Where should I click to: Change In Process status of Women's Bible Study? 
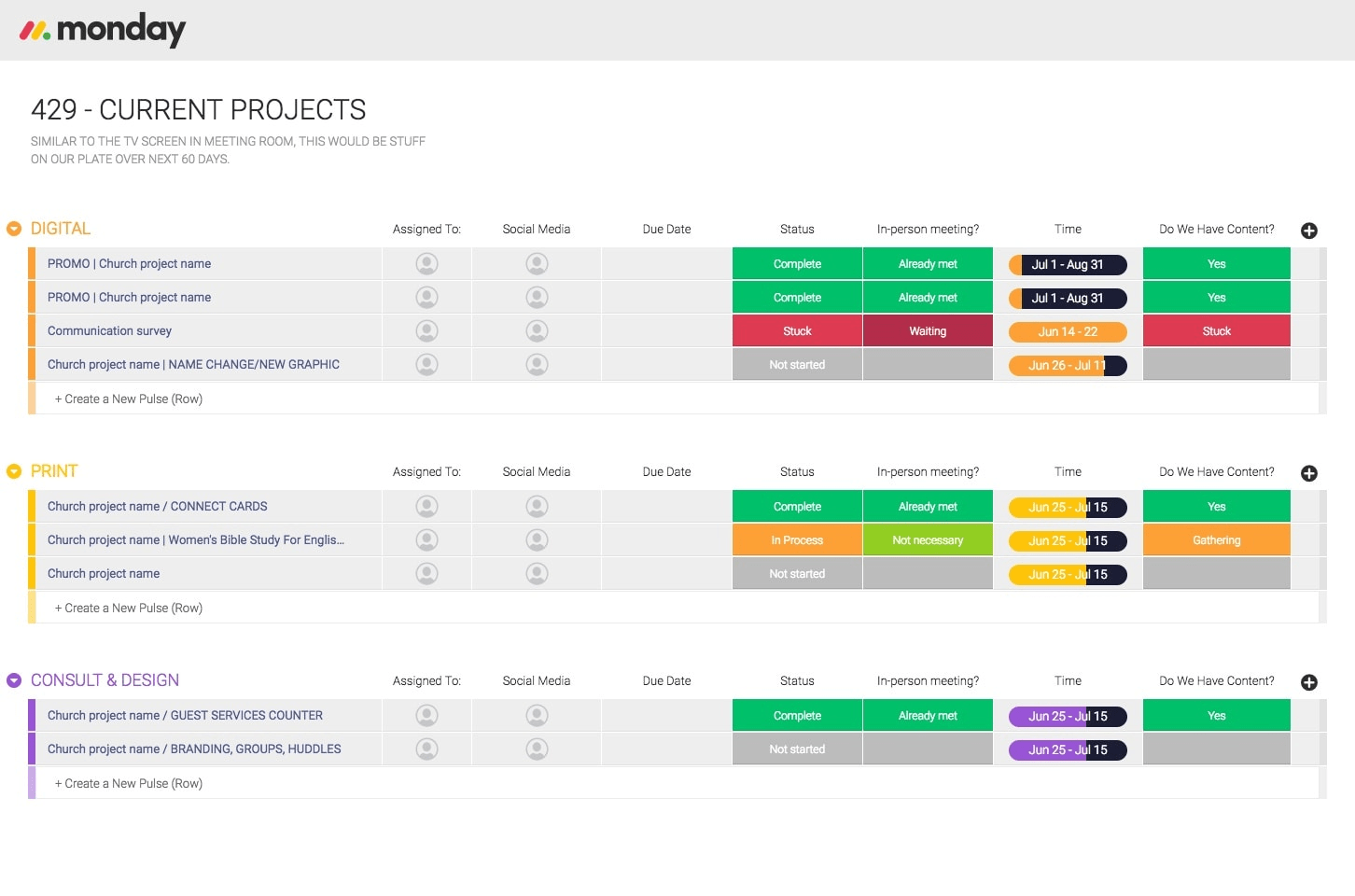point(797,539)
